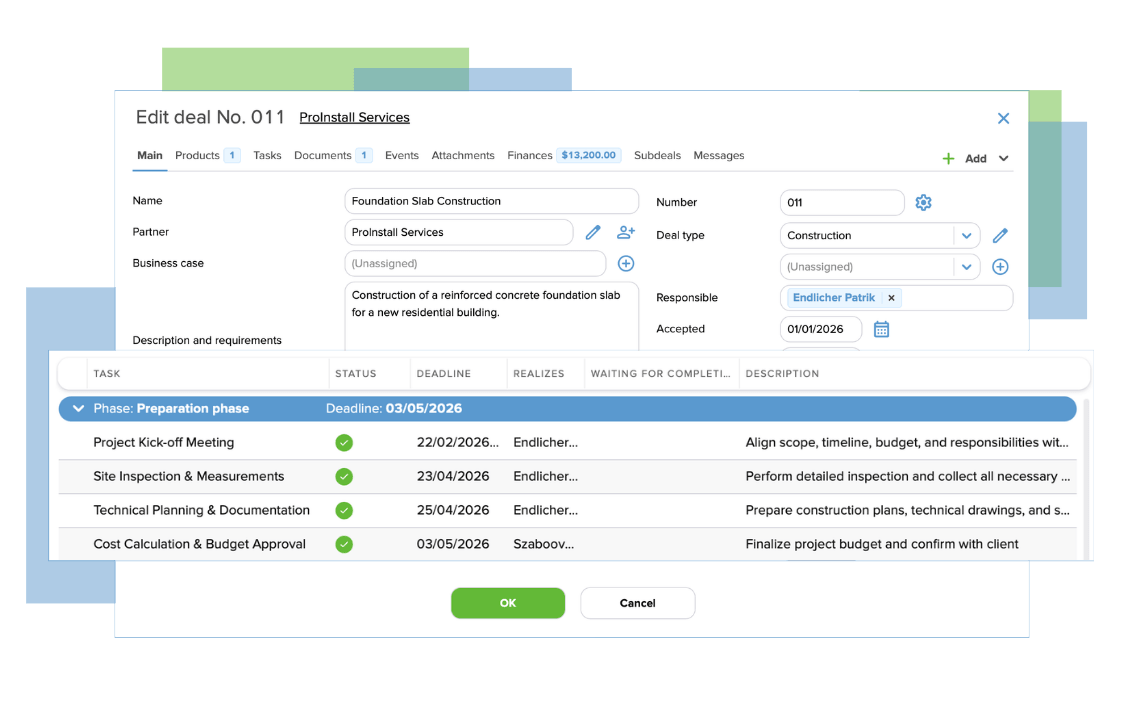Toggle Site Inspection & Measurements status check
The height and width of the screenshot is (728, 1144).
click(x=344, y=476)
